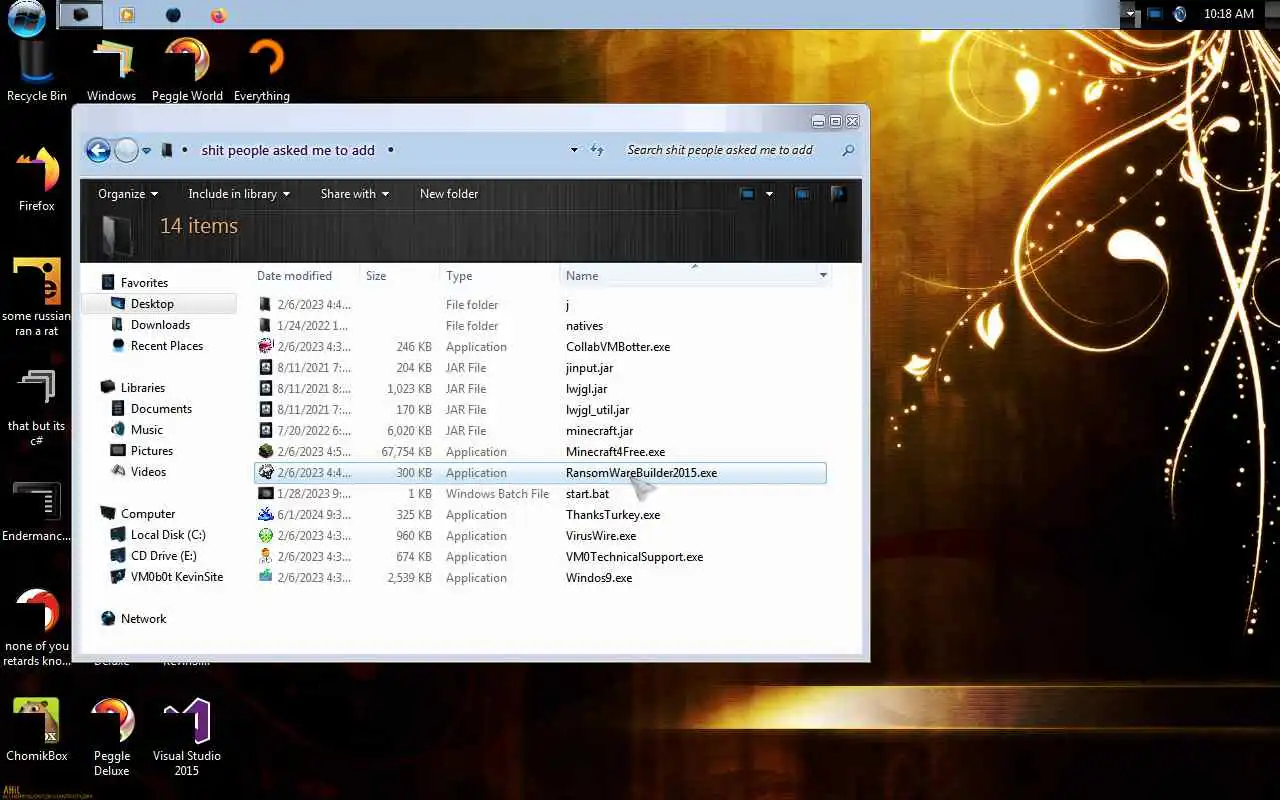Viewport: 1280px width, 800px height.
Task: Click the Help icon in Explorer toolbar
Action: tap(838, 194)
